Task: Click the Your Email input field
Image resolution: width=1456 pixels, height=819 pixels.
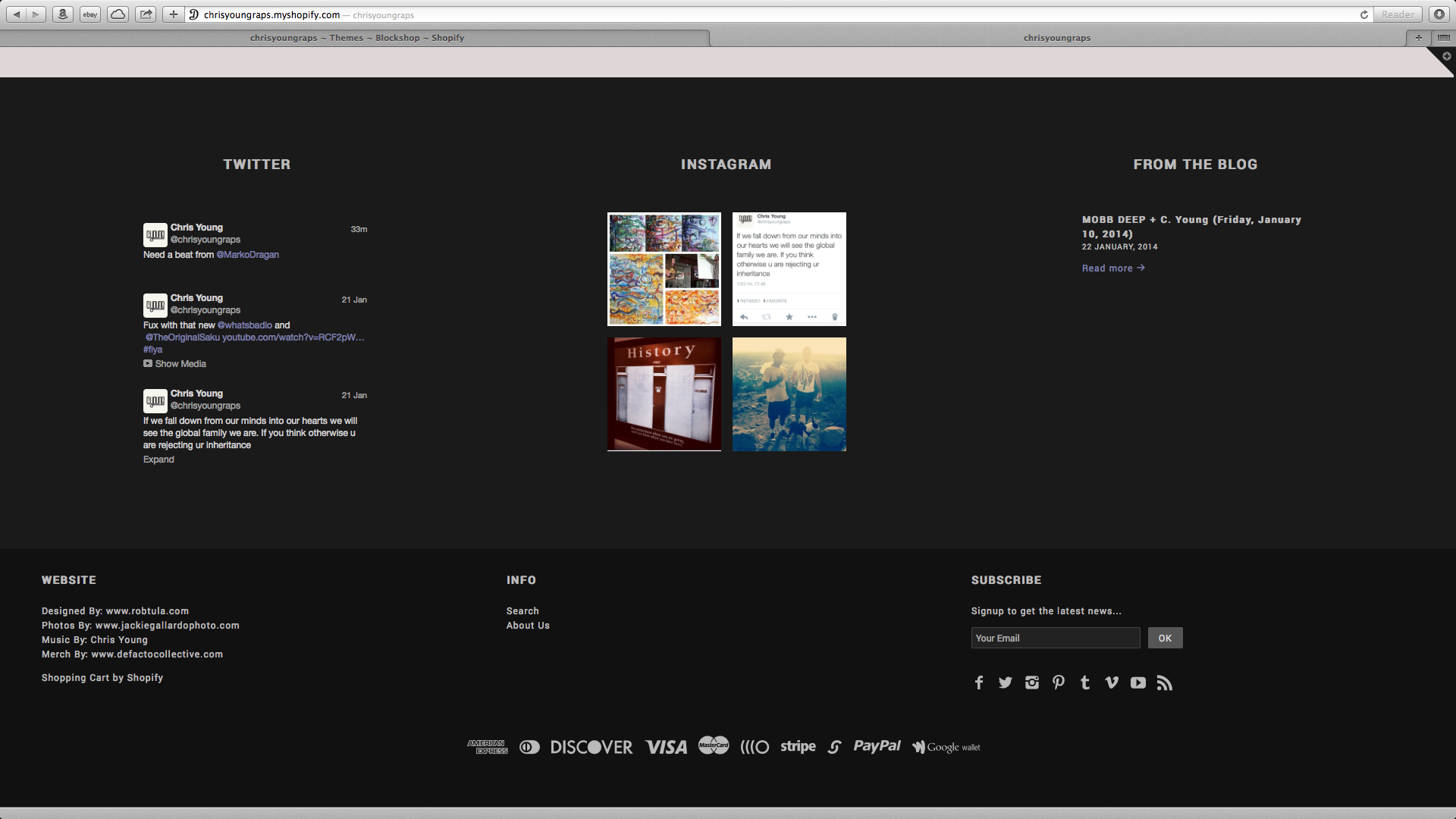Action: (1055, 639)
